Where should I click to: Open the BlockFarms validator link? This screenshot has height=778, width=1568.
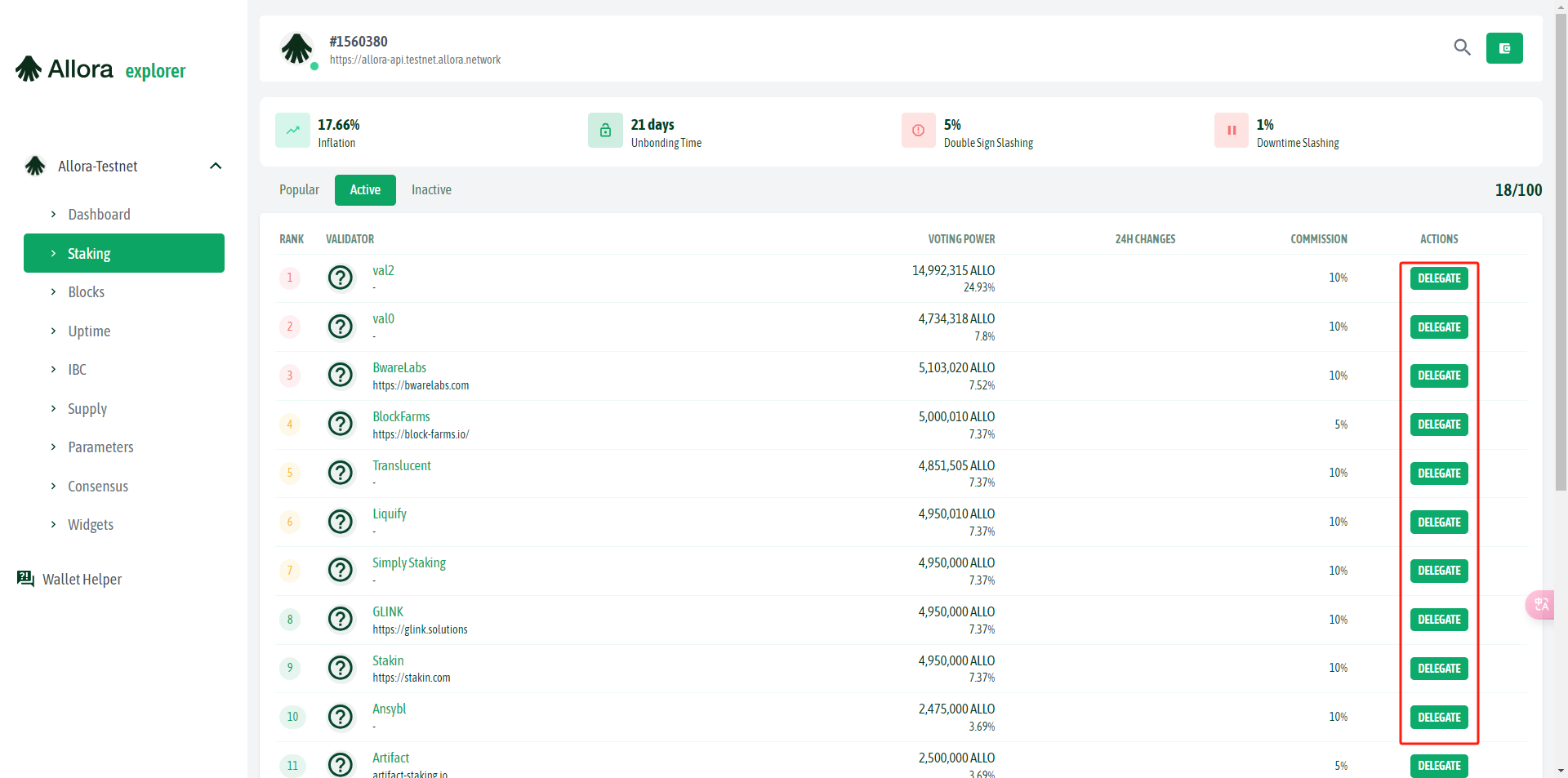(x=401, y=416)
